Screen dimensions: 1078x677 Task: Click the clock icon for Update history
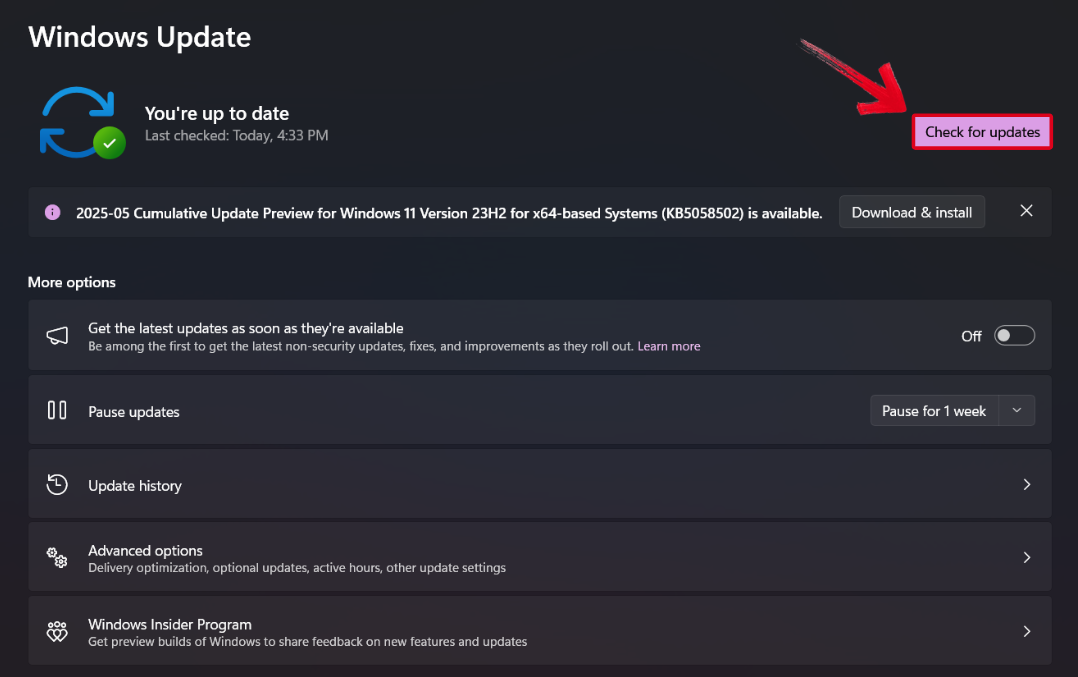[57, 485]
